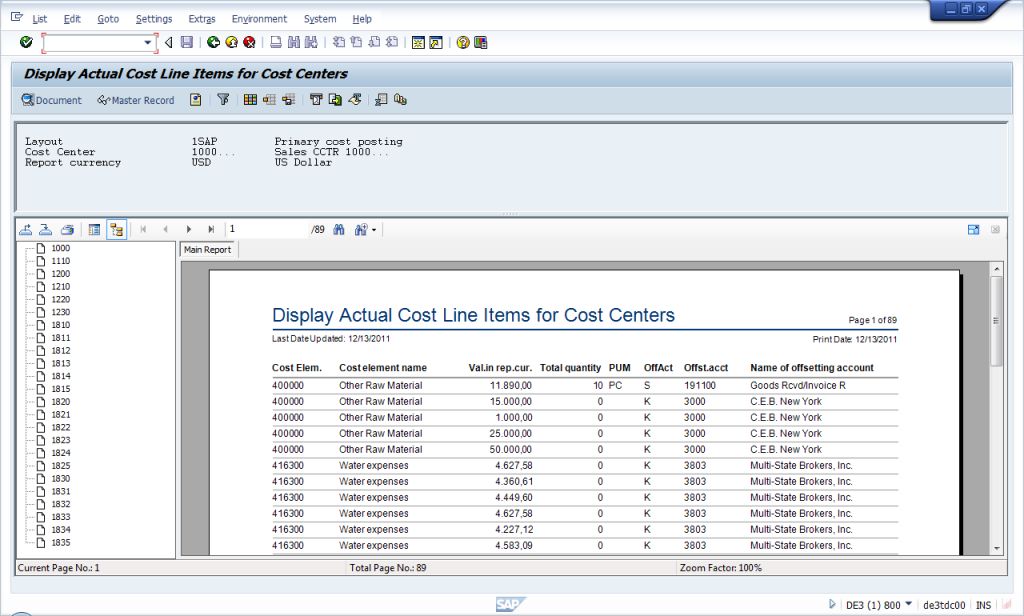Open the Help menu

tap(362, 19)
